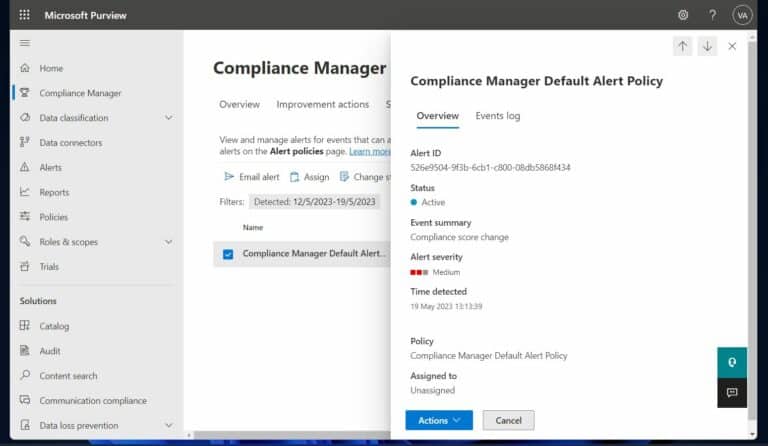Open the help question mark icon

pos(712,15)
